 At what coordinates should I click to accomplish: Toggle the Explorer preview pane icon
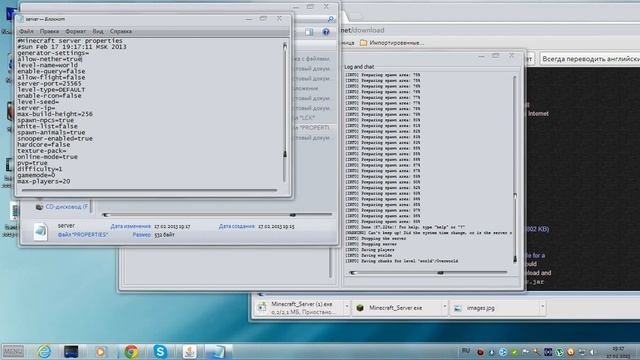point(309,32)
